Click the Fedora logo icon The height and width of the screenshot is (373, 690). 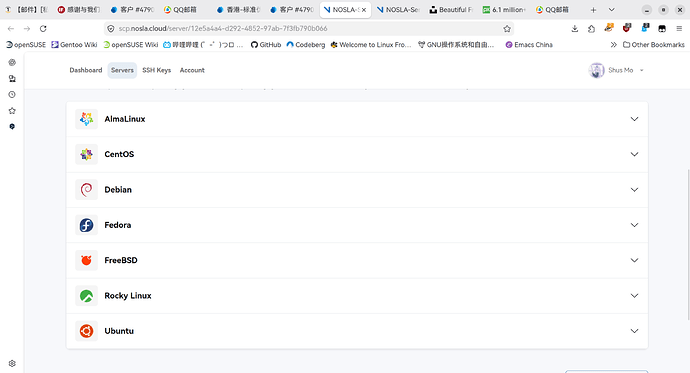(x=86, y=225)
